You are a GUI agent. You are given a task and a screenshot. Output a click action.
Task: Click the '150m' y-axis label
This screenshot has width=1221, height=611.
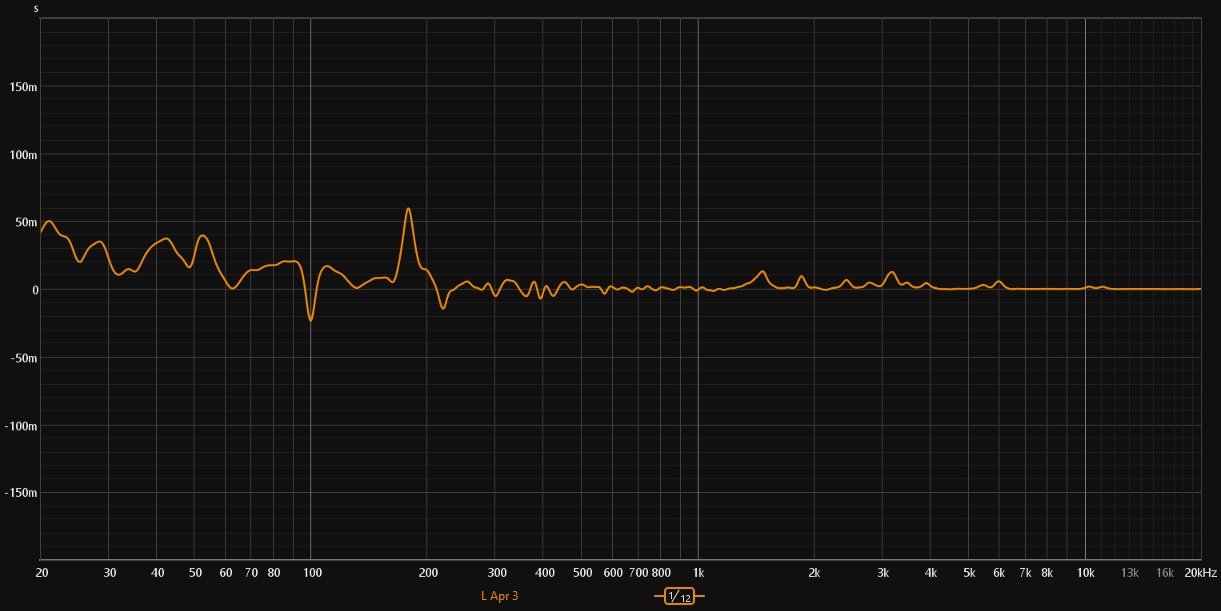pos(24,87)
